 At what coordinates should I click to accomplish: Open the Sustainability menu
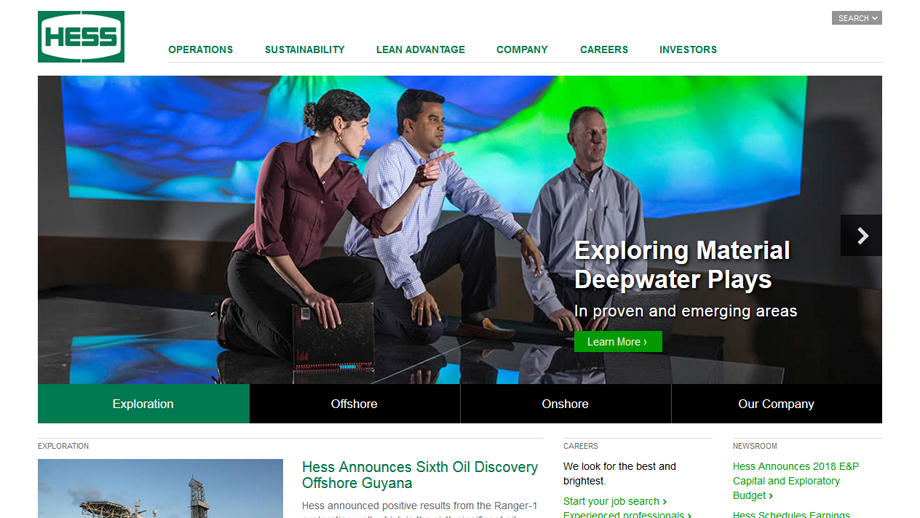(304, 49)
